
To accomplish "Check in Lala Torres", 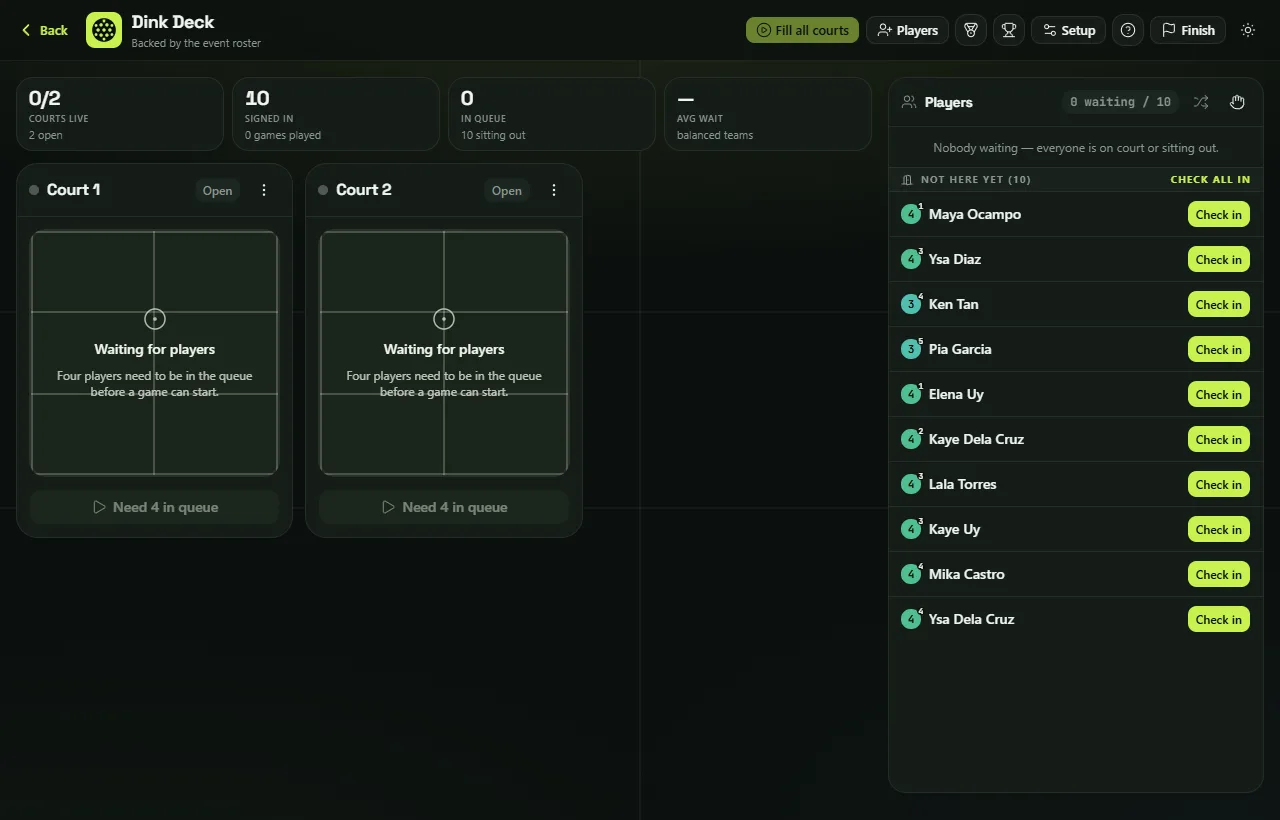I will (x=1219, y=484).
